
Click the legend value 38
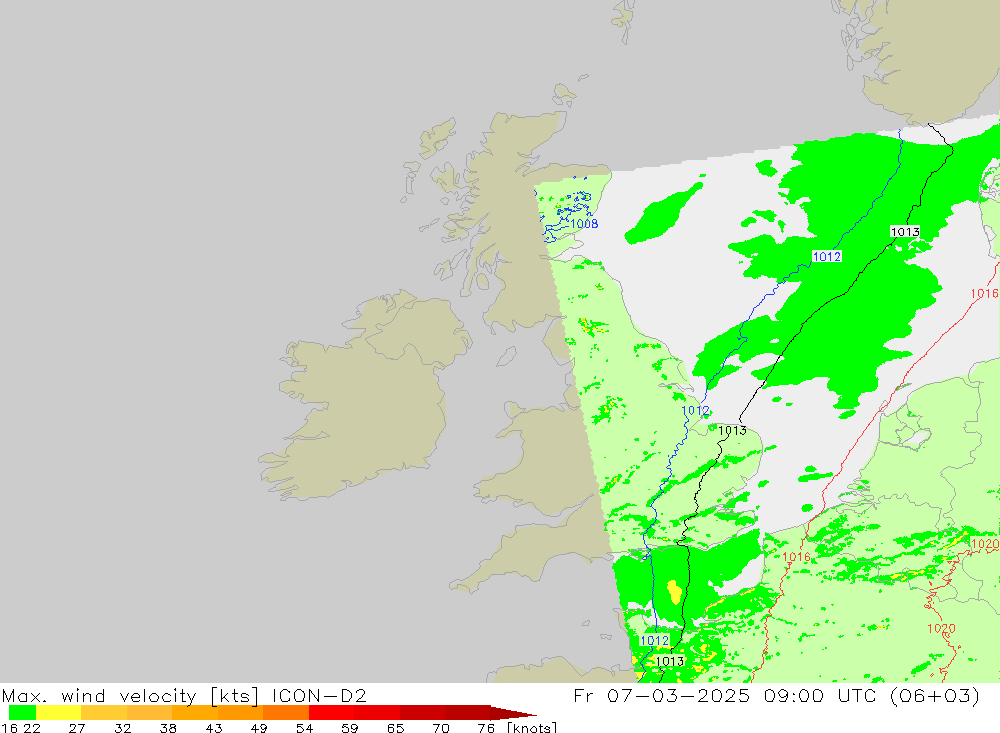168,727
